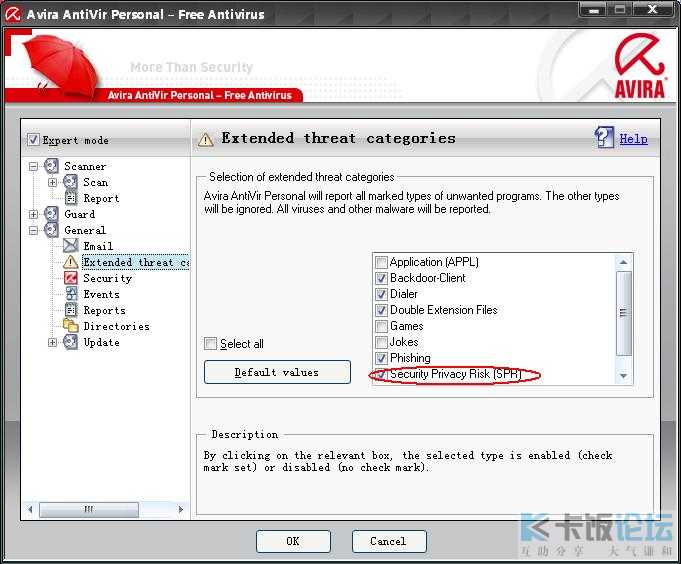Click the Reports icon in tree

(x=71, y=310)
